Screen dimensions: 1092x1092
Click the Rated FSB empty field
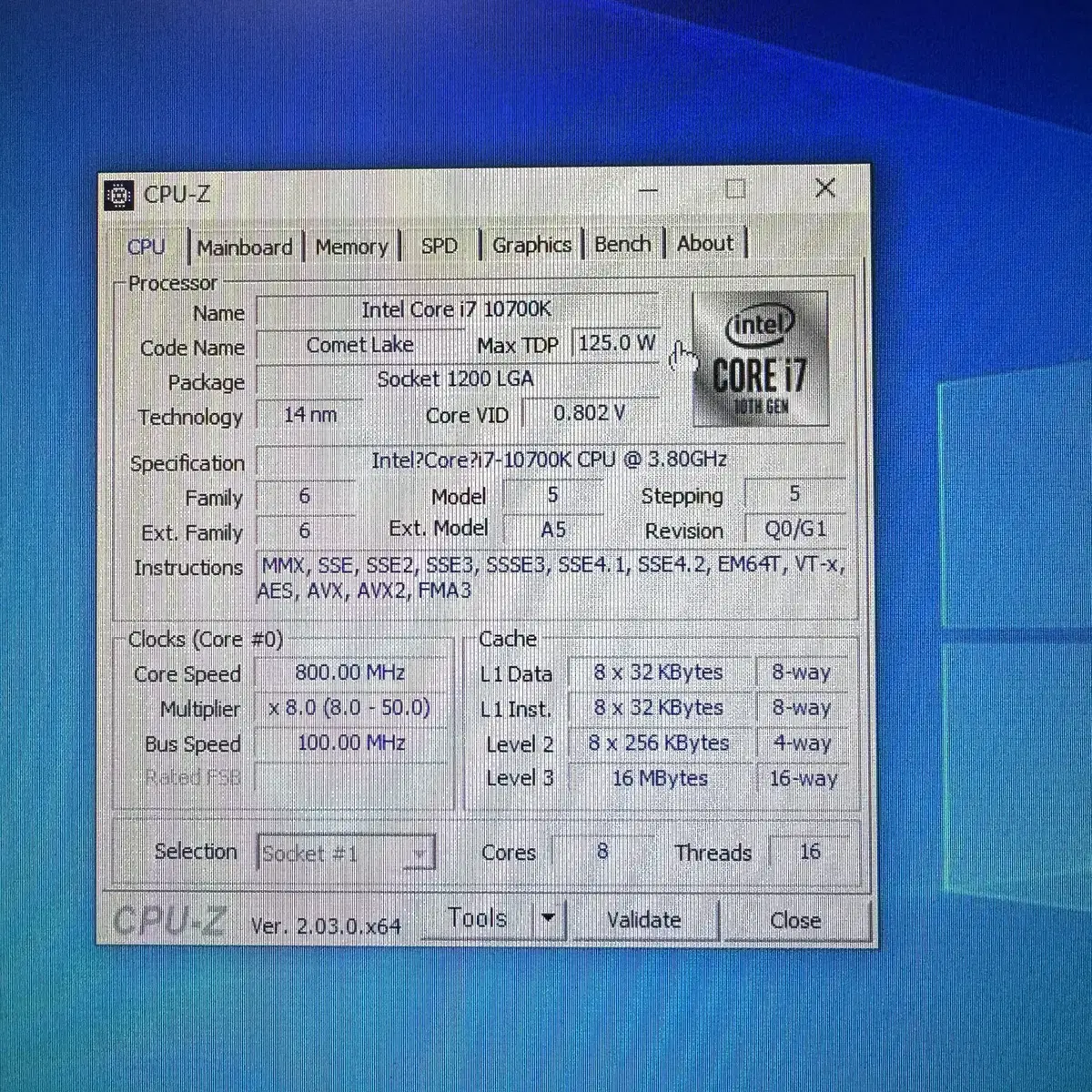coord(350,777)
